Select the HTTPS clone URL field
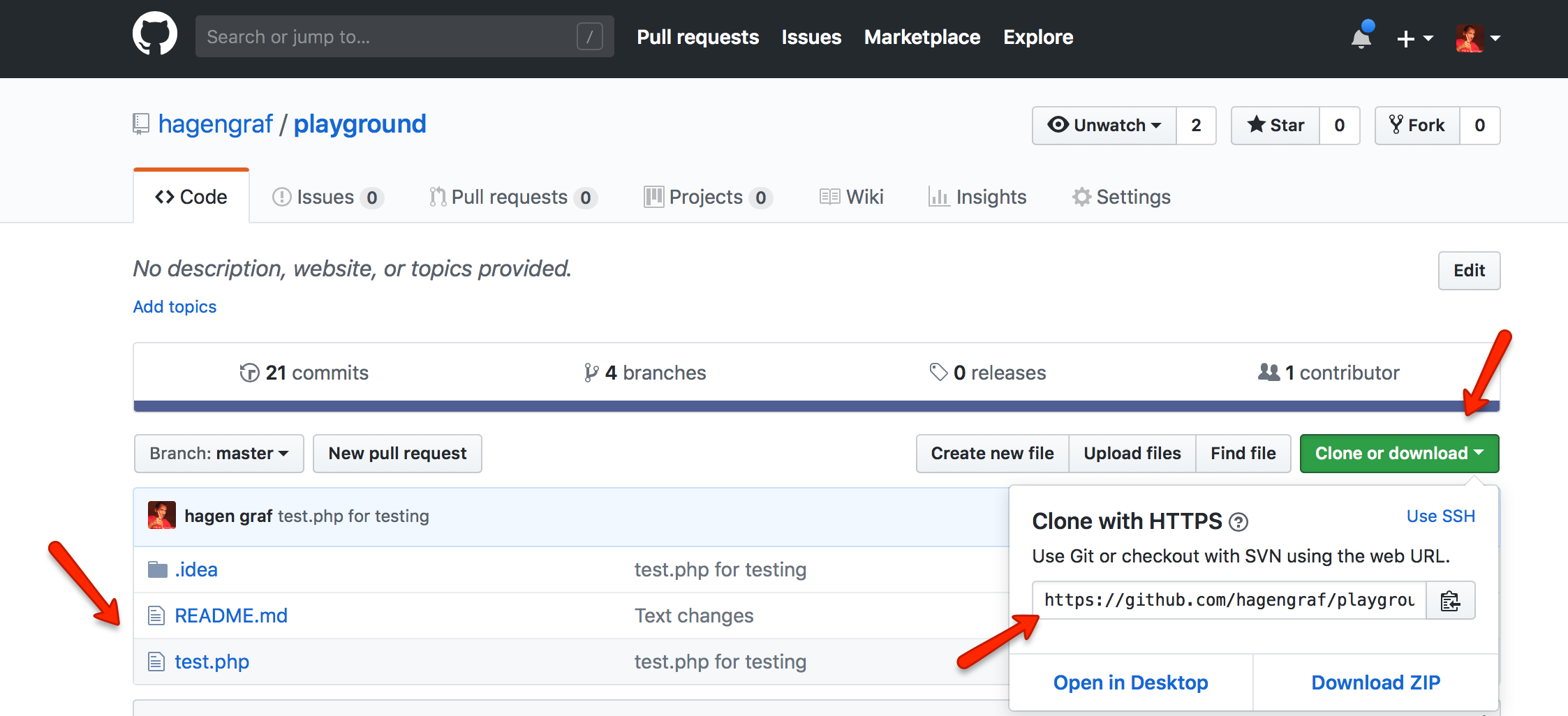The height and width of the screenshot is (716, 1568). tap(1229, 600)
